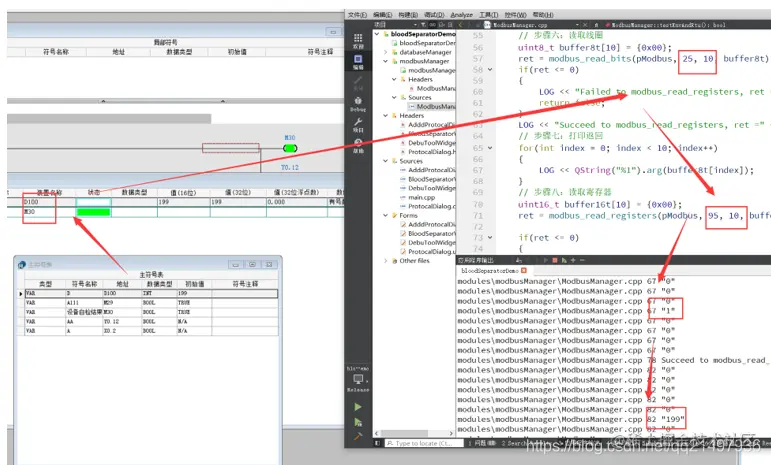The image size is (771, 465).
Task: Open the 构建(B) menu
Action: click(x=408, y=15)
